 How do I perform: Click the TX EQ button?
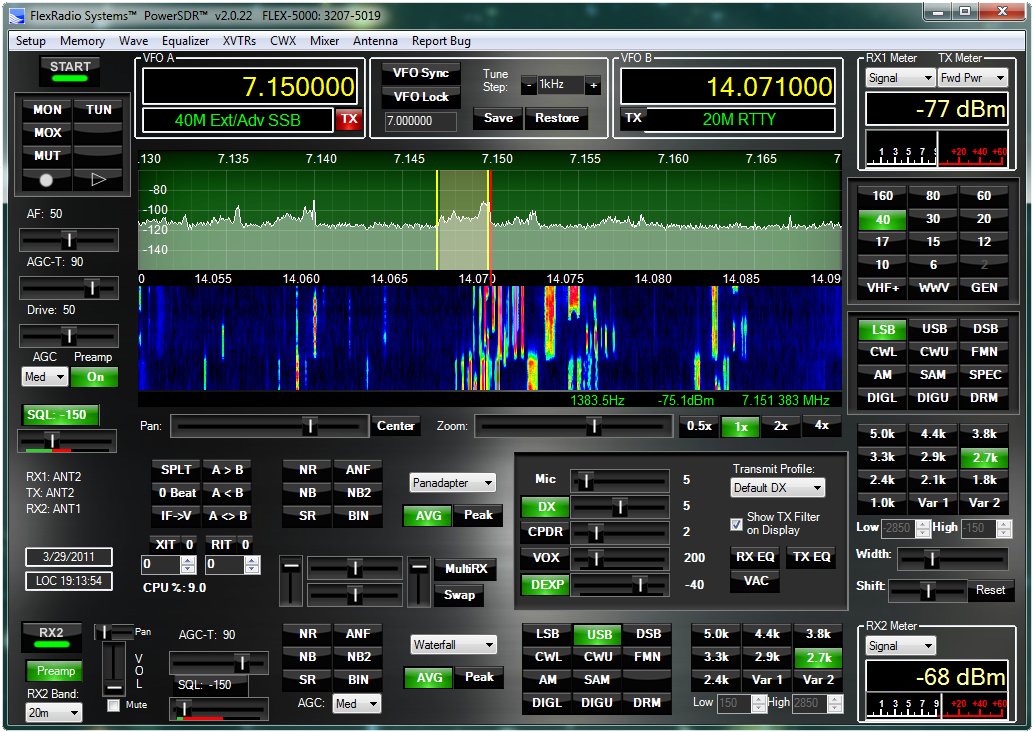(811, 557)
